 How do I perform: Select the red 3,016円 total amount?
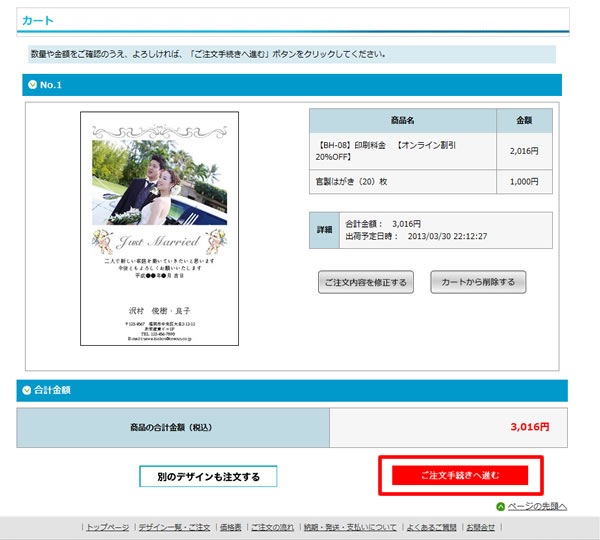coord(530,427)
